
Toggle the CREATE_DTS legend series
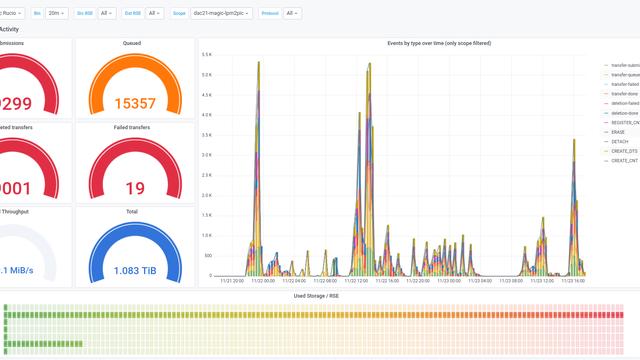(x=624, y=151)
